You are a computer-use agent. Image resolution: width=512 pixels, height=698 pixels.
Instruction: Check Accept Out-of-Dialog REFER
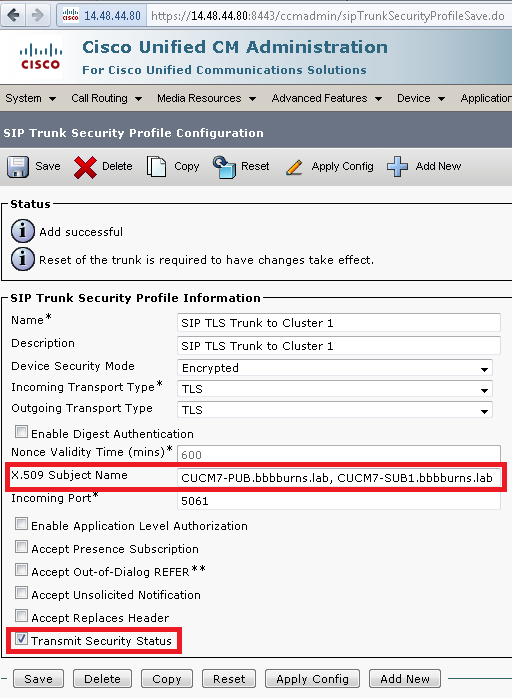pos(21,569)
